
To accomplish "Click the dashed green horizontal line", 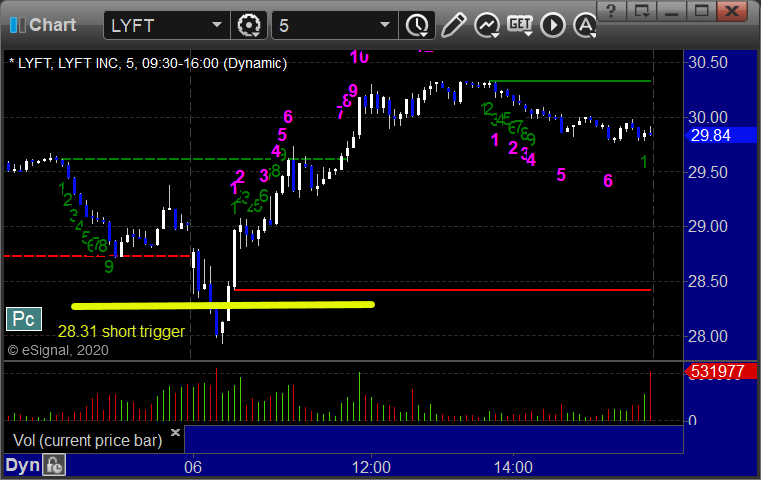I will (x=204, y=159).
